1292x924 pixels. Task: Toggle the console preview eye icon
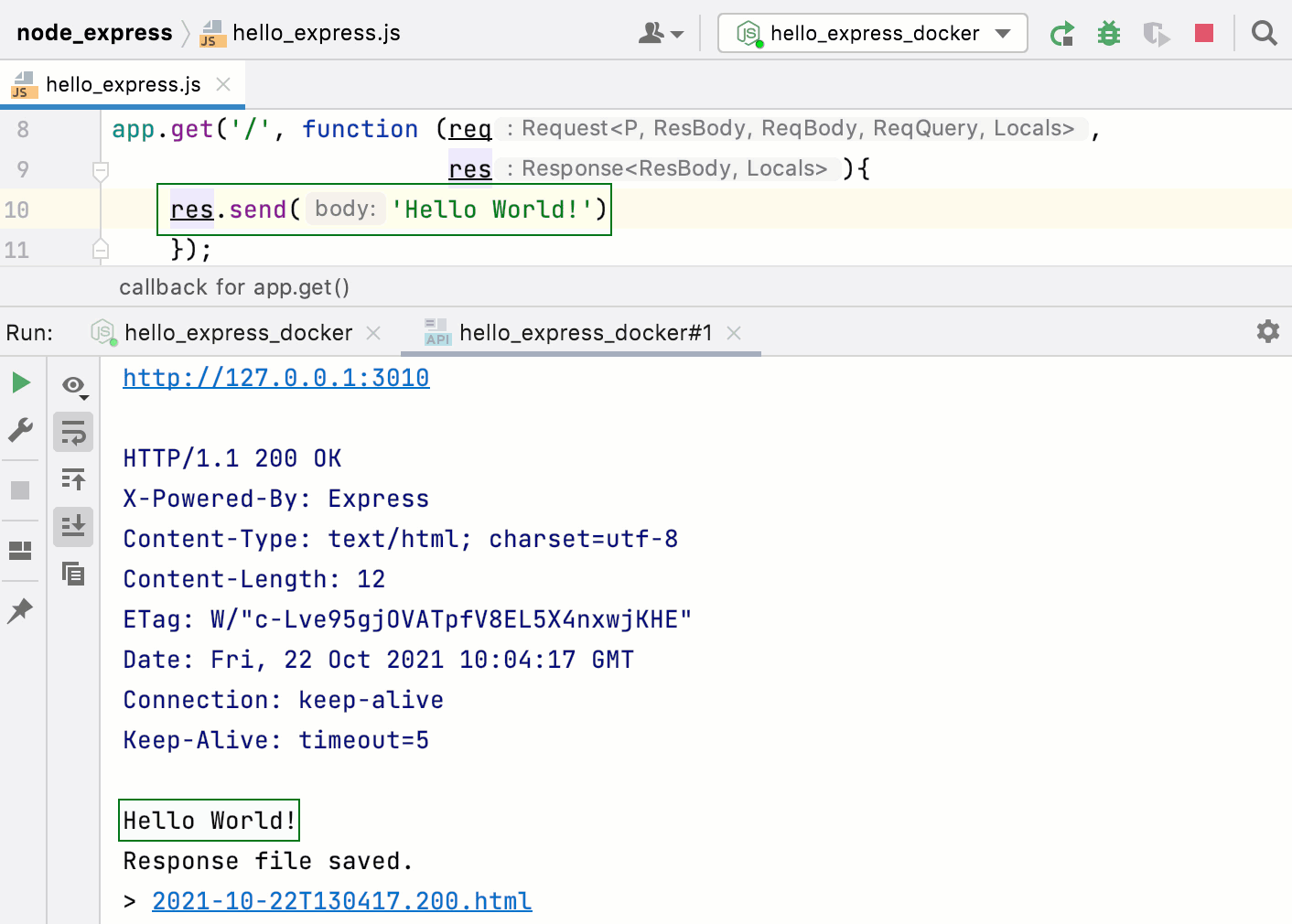pos(73,385)
